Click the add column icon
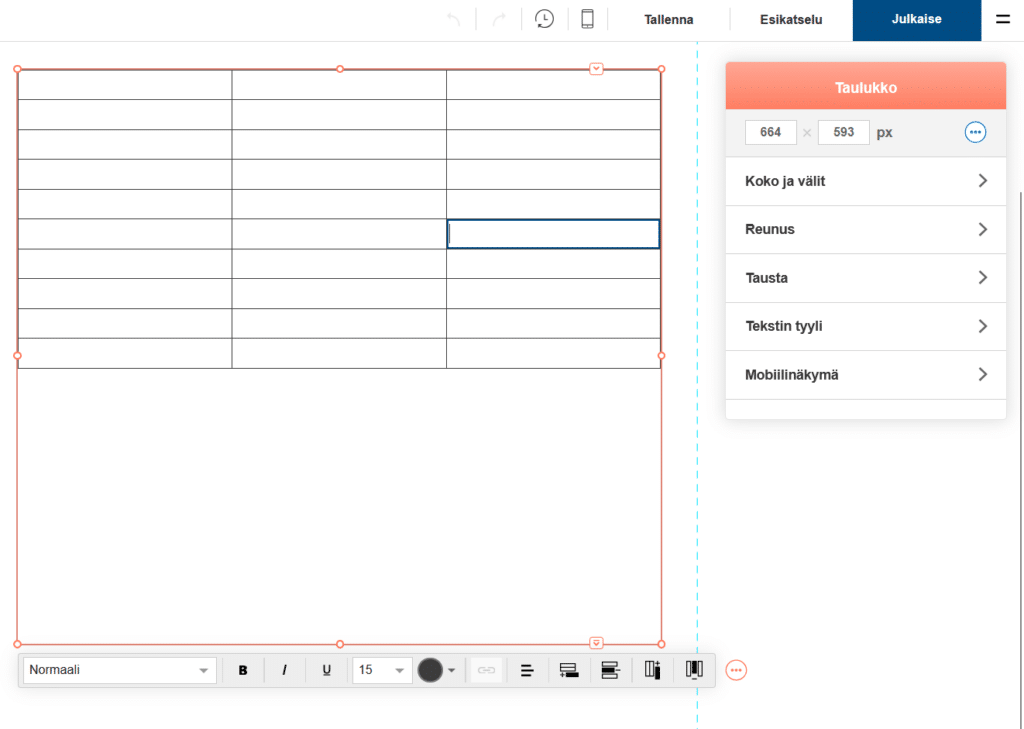 click(x=653, y=670)
